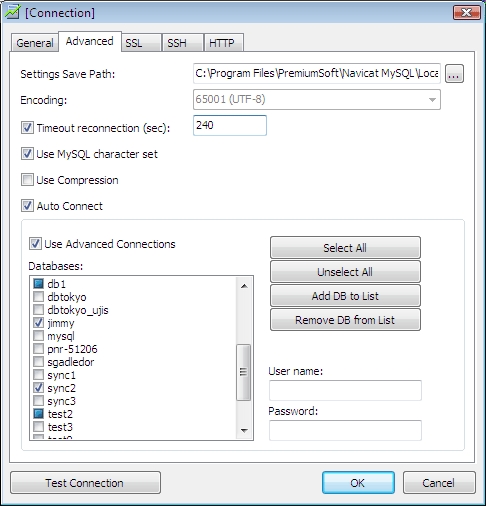Disable Use MySQL character set
The width and height of the screenshot is (486, 506).
pos(27,154)
